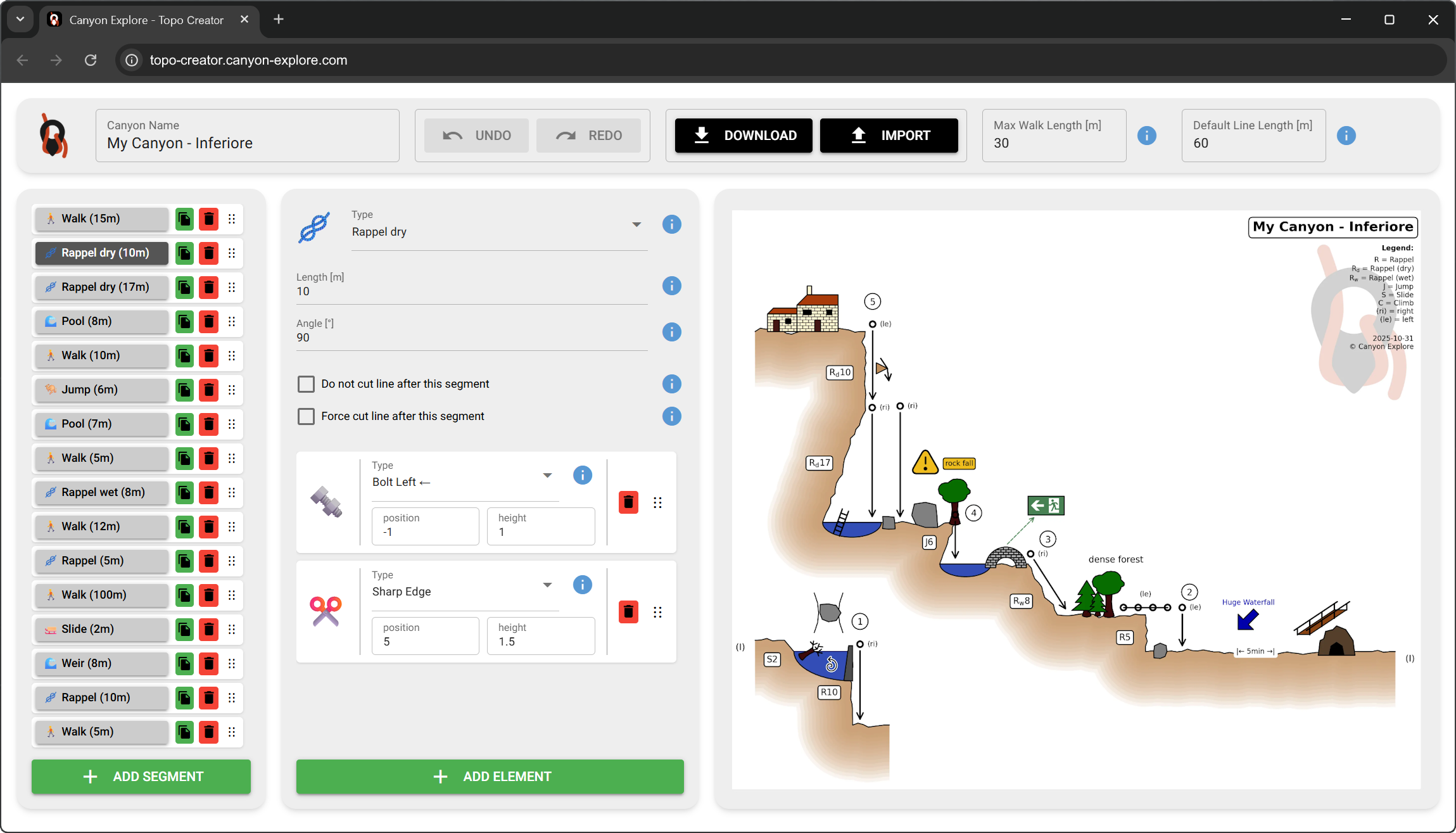
Task: Delete the Sharp Edge element
Action: tap(628, 612)
